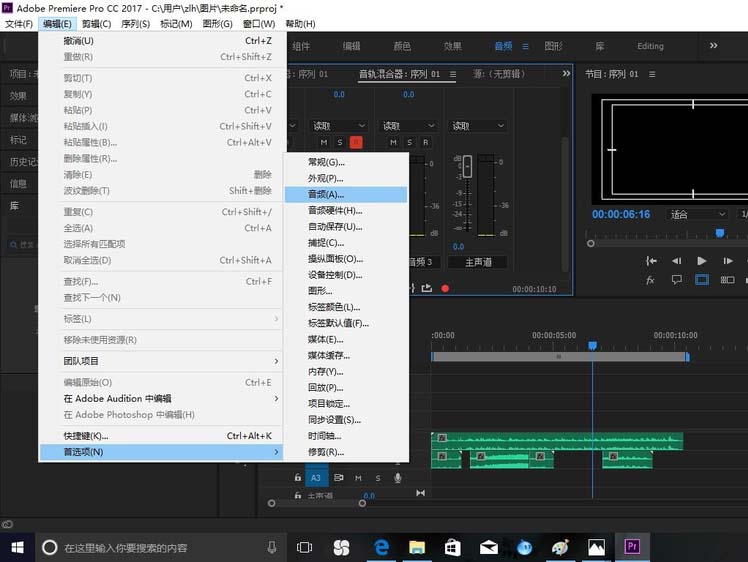Image resolution: width=748 pixels, height=562 pixels.
Task: Mute the audio 3 mixer track
Action: click(394, 142)
